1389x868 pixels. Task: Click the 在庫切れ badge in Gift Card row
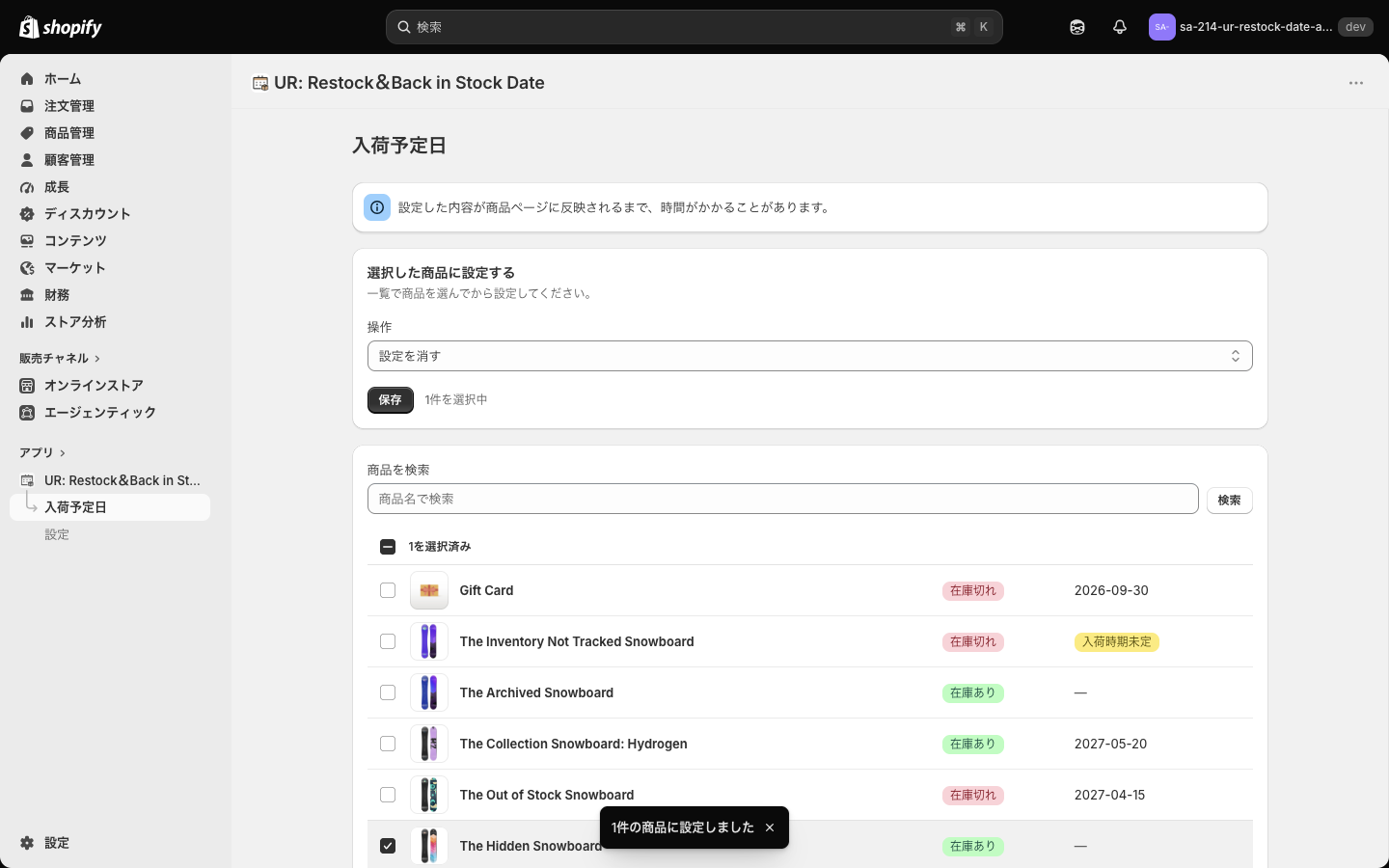click(x=973, y=590)
